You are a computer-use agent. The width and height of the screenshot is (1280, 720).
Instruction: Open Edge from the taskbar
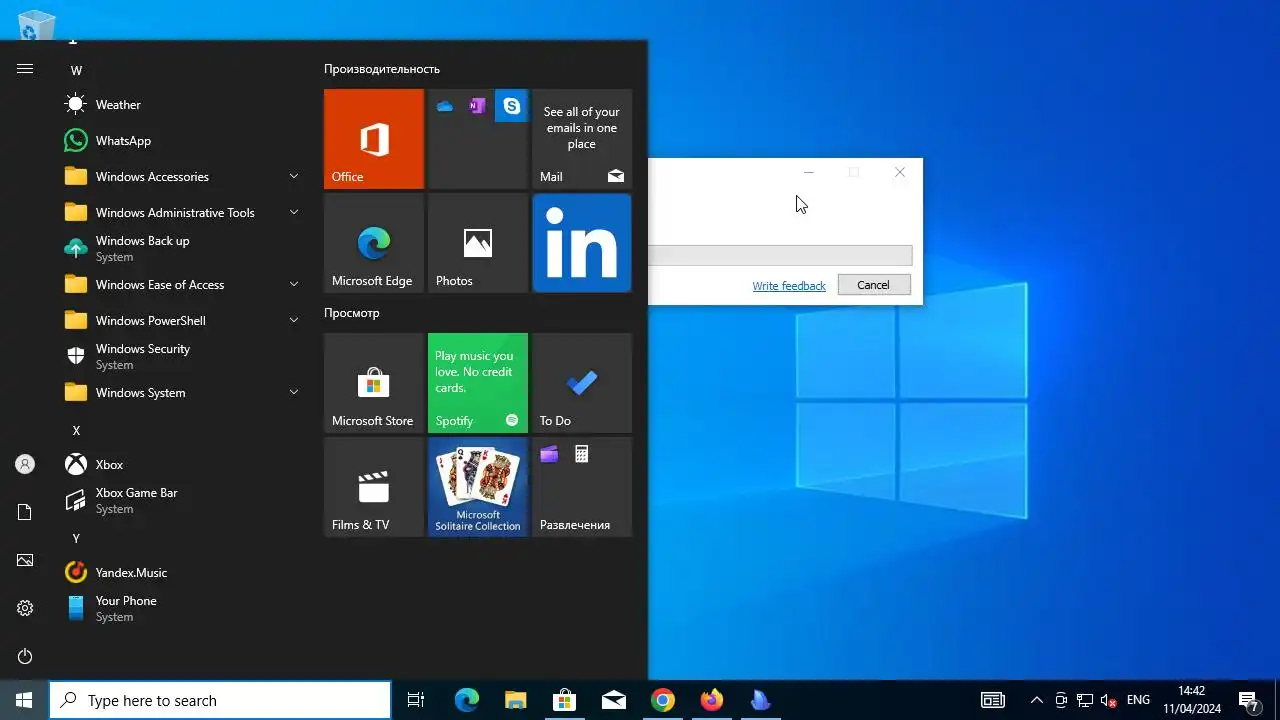467,700
